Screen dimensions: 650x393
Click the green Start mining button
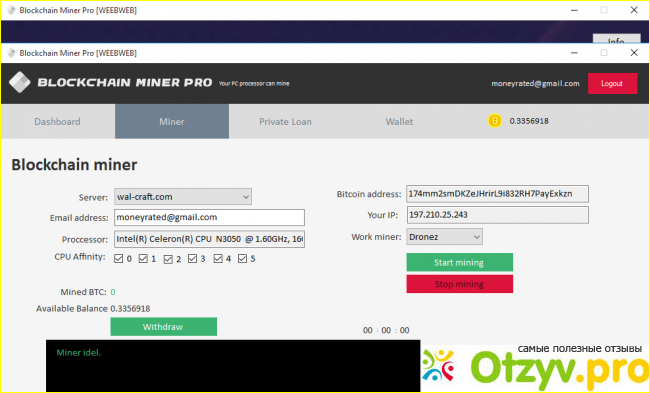click(460, 262)
